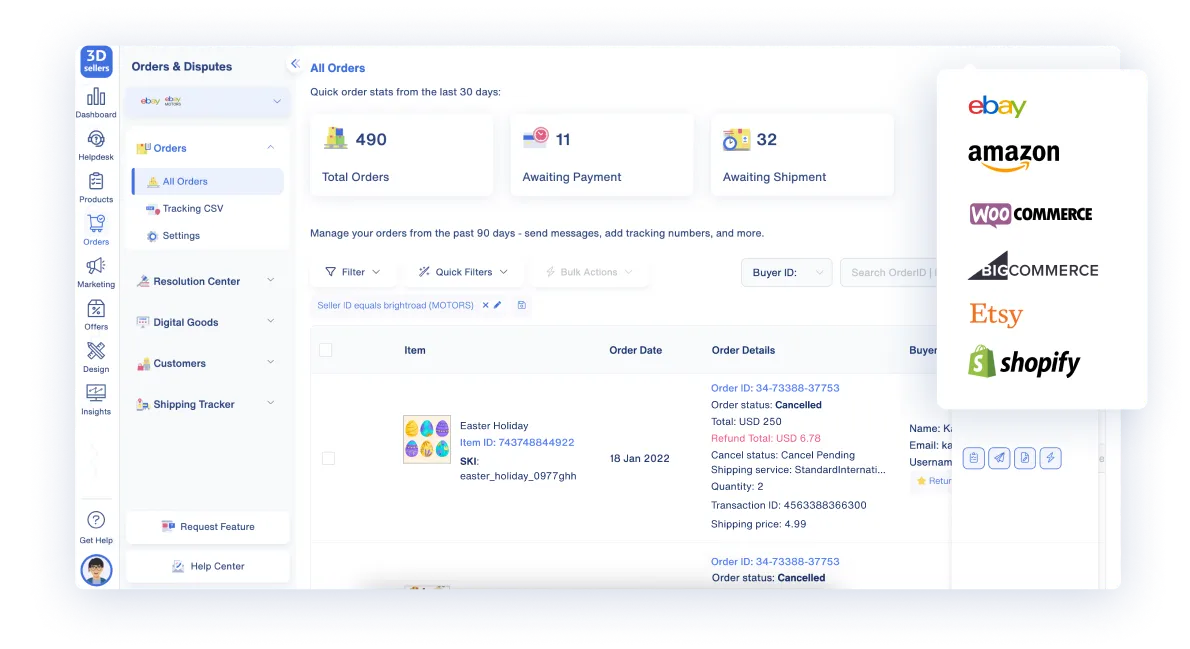Open orders Settings menu item
The height and width of the screenshot is (649, 1190).
(181, 236)
